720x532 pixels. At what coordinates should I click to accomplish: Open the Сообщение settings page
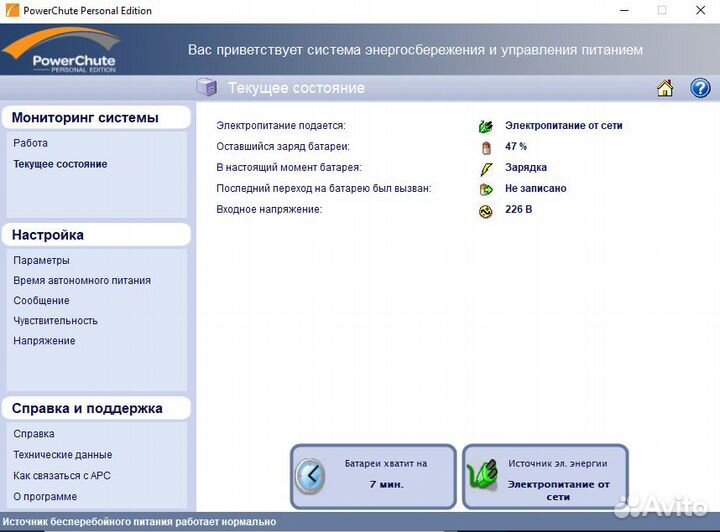click(x=41, y=301)
